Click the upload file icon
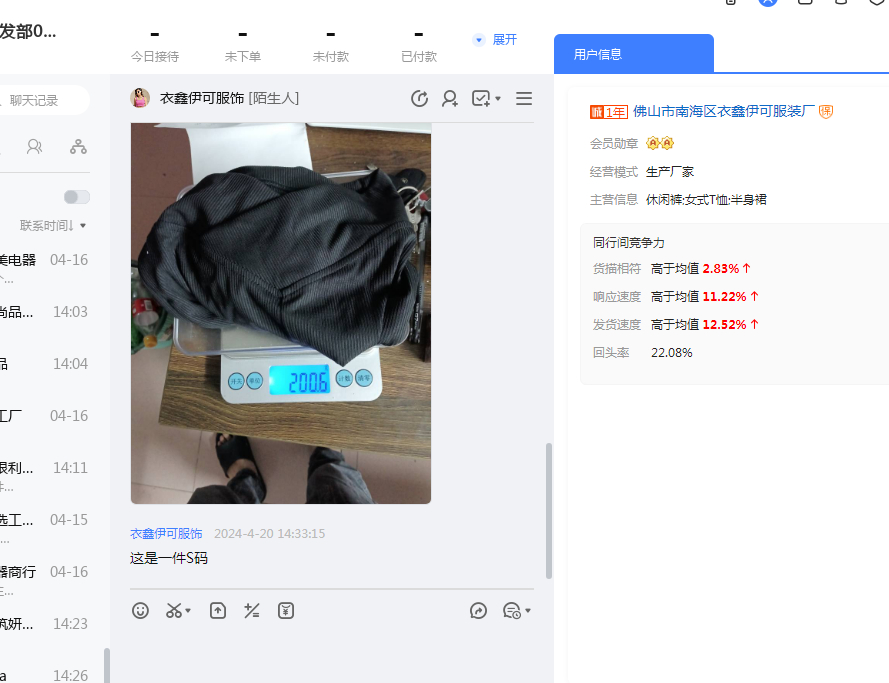889x683 pixels. 218,610
